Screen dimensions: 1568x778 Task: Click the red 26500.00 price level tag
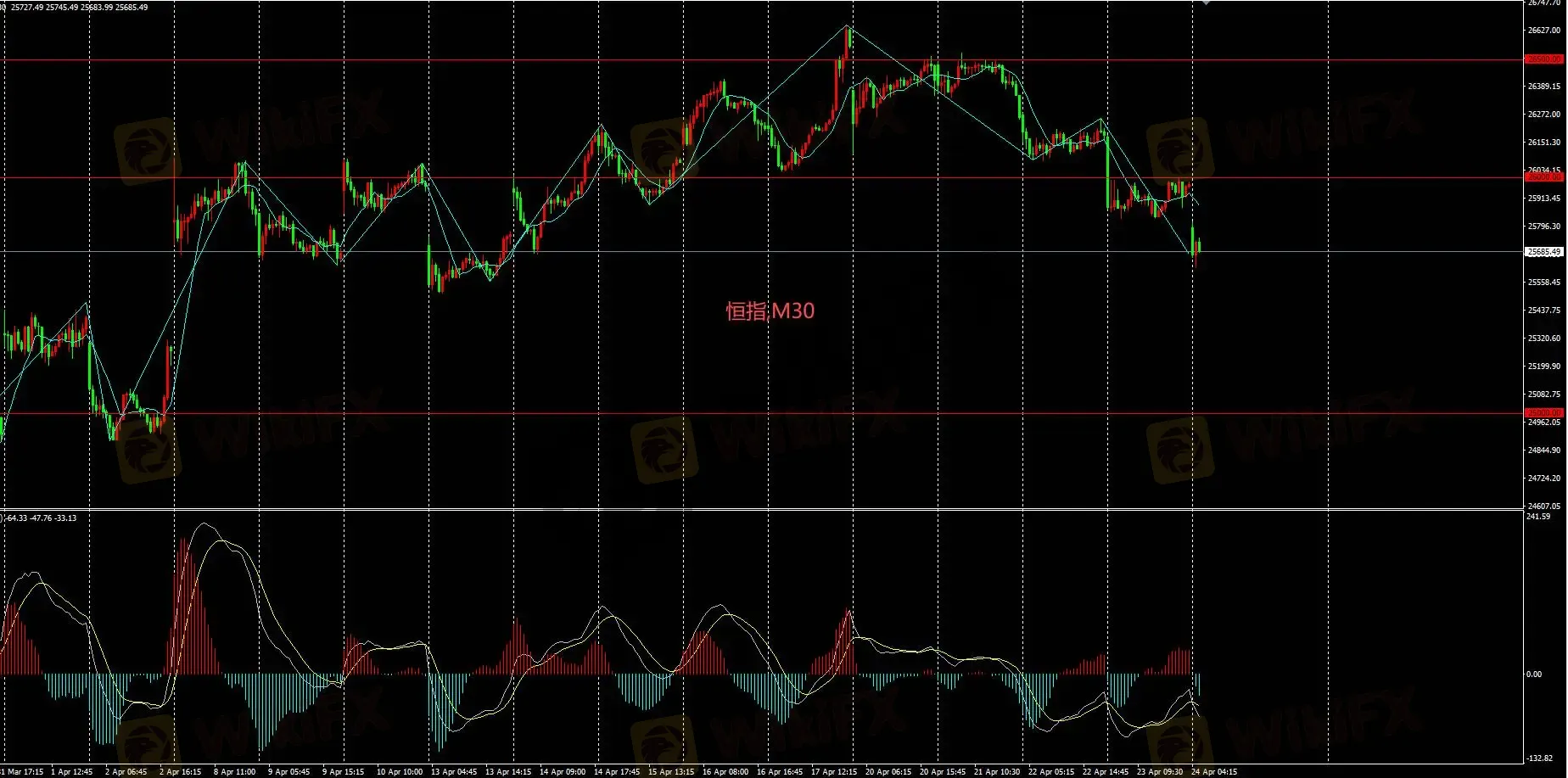(1543, 59)
